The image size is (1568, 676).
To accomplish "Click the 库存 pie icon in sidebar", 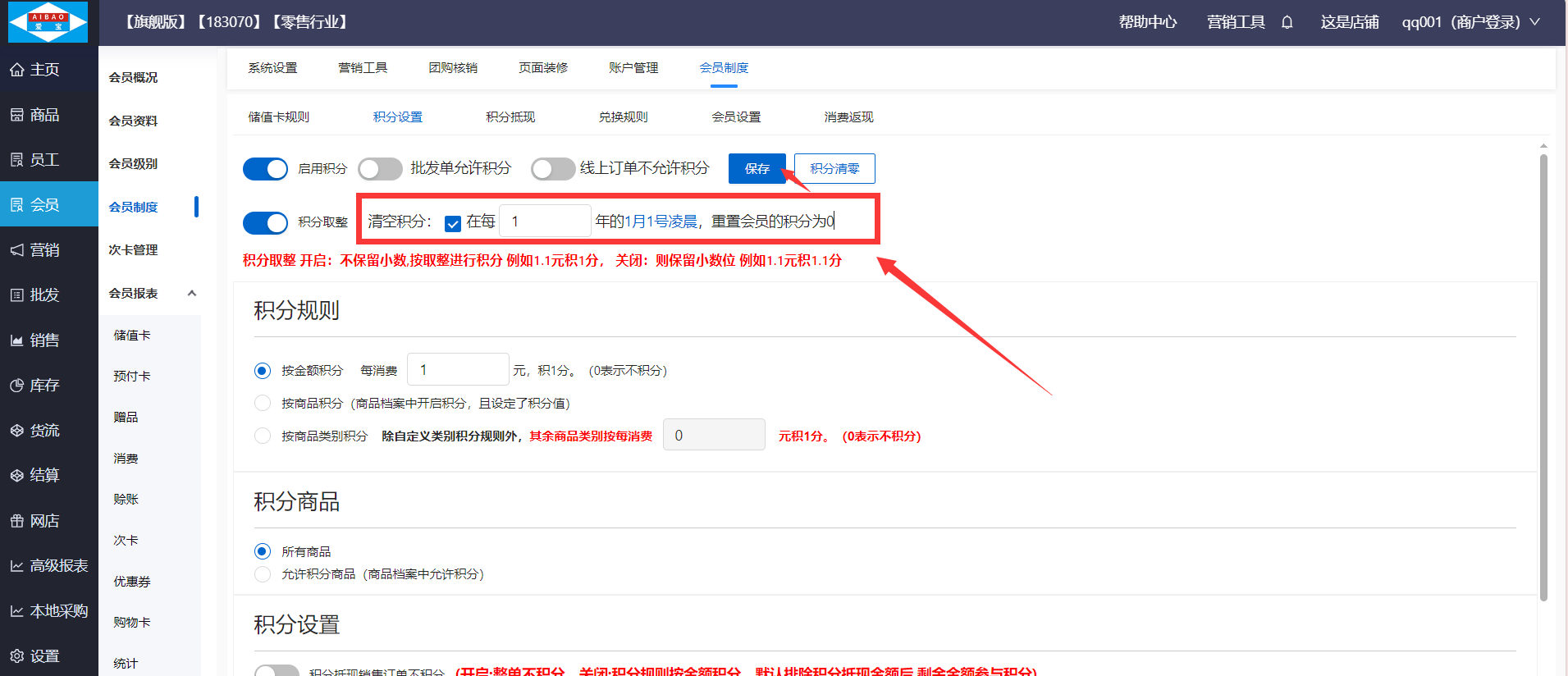I will tap(16, 386).
